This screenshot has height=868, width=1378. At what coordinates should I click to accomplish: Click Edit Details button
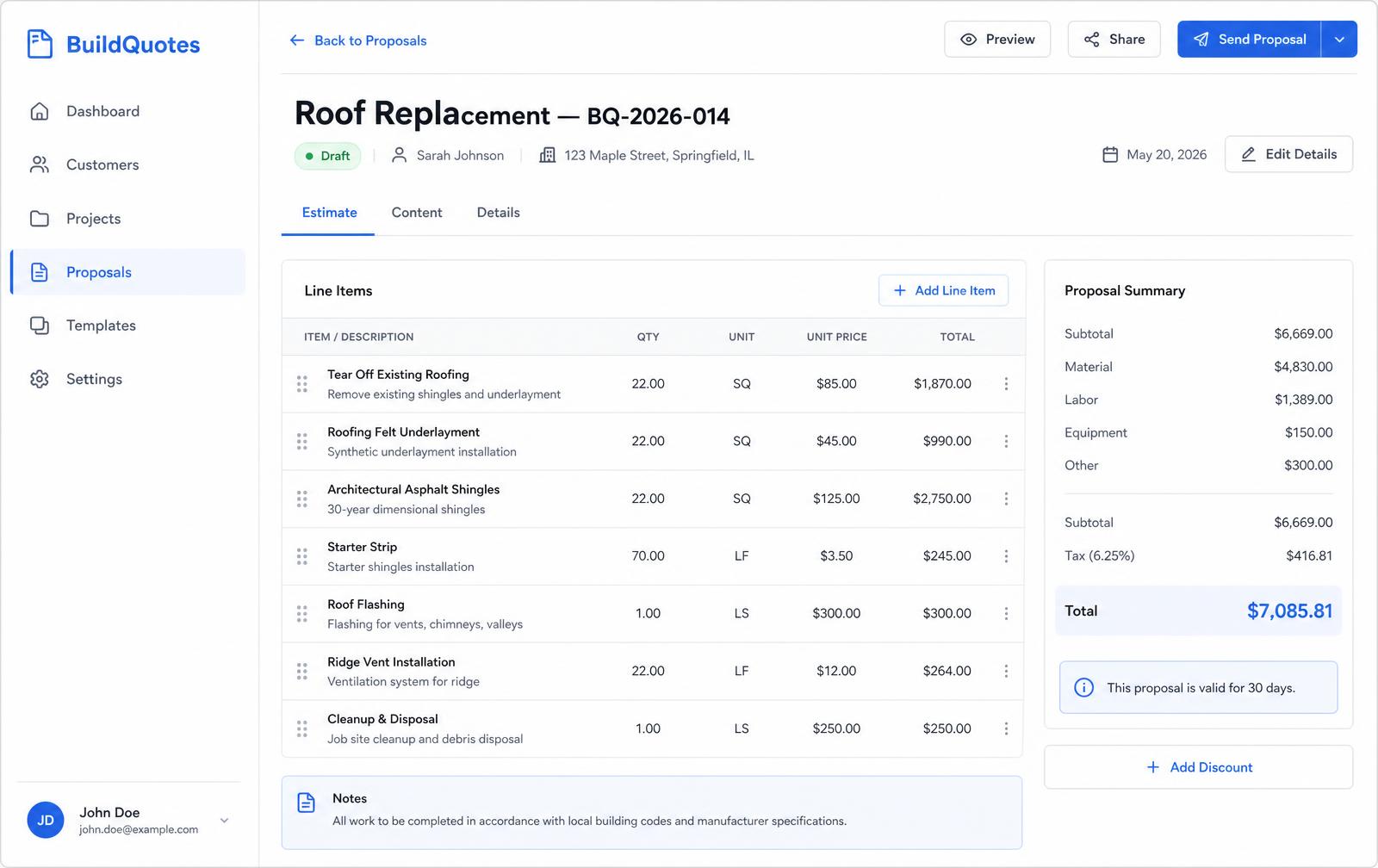tap(1288, 154)
